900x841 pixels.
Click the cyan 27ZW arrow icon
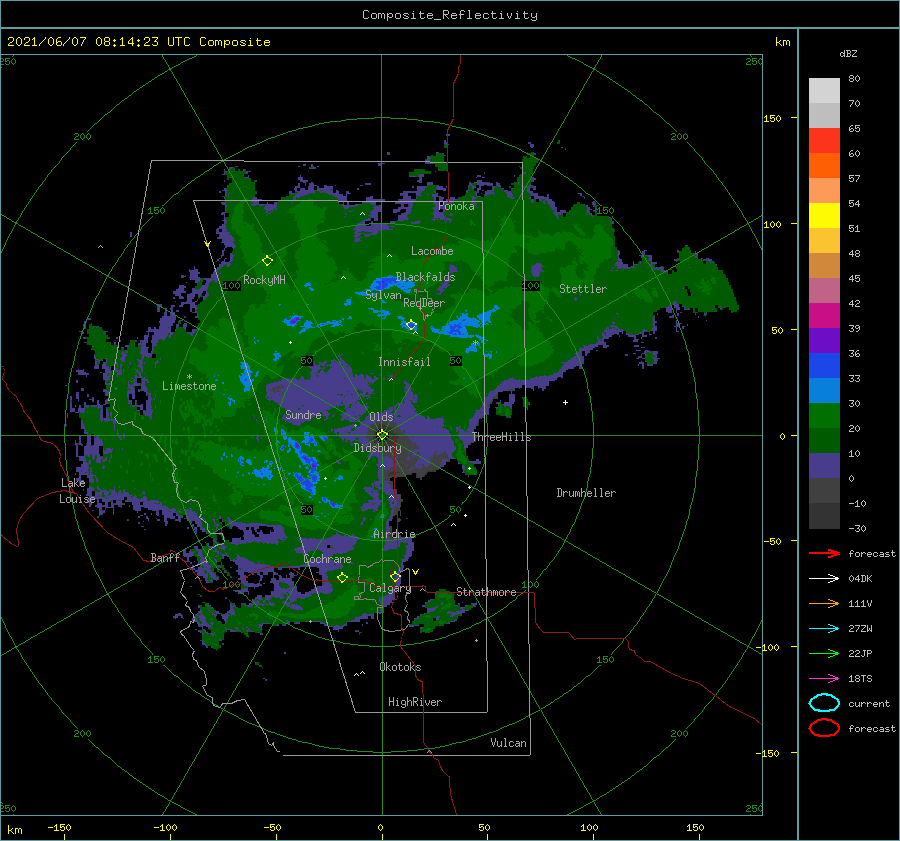tap(824, 629)
